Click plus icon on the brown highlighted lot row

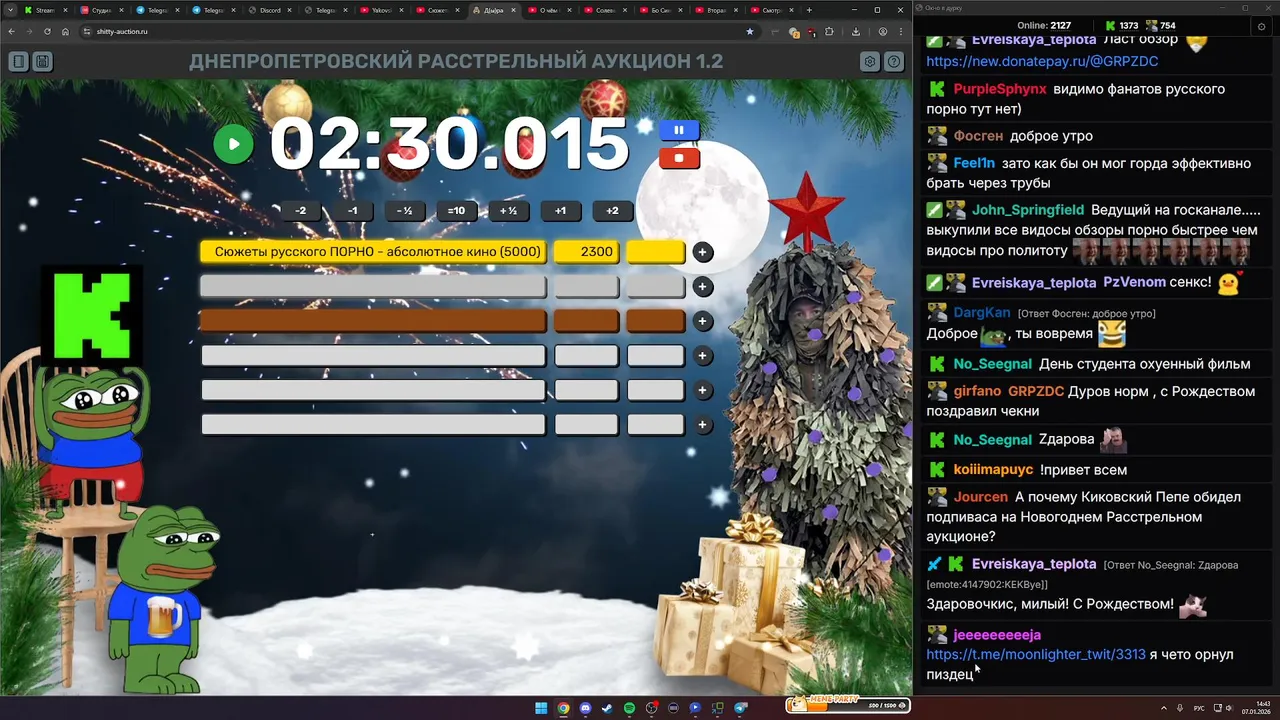point(703,321)
